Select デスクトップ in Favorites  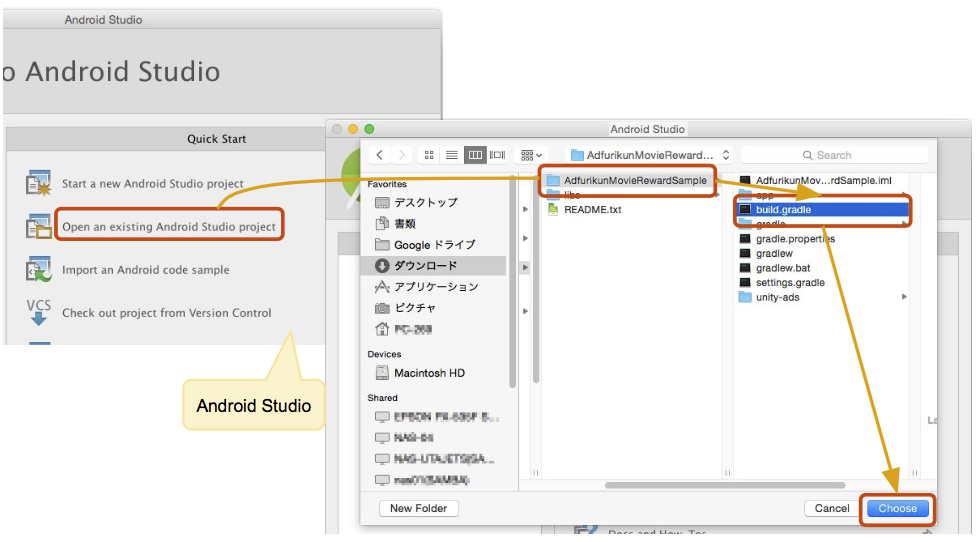click(x=426, y=203)
